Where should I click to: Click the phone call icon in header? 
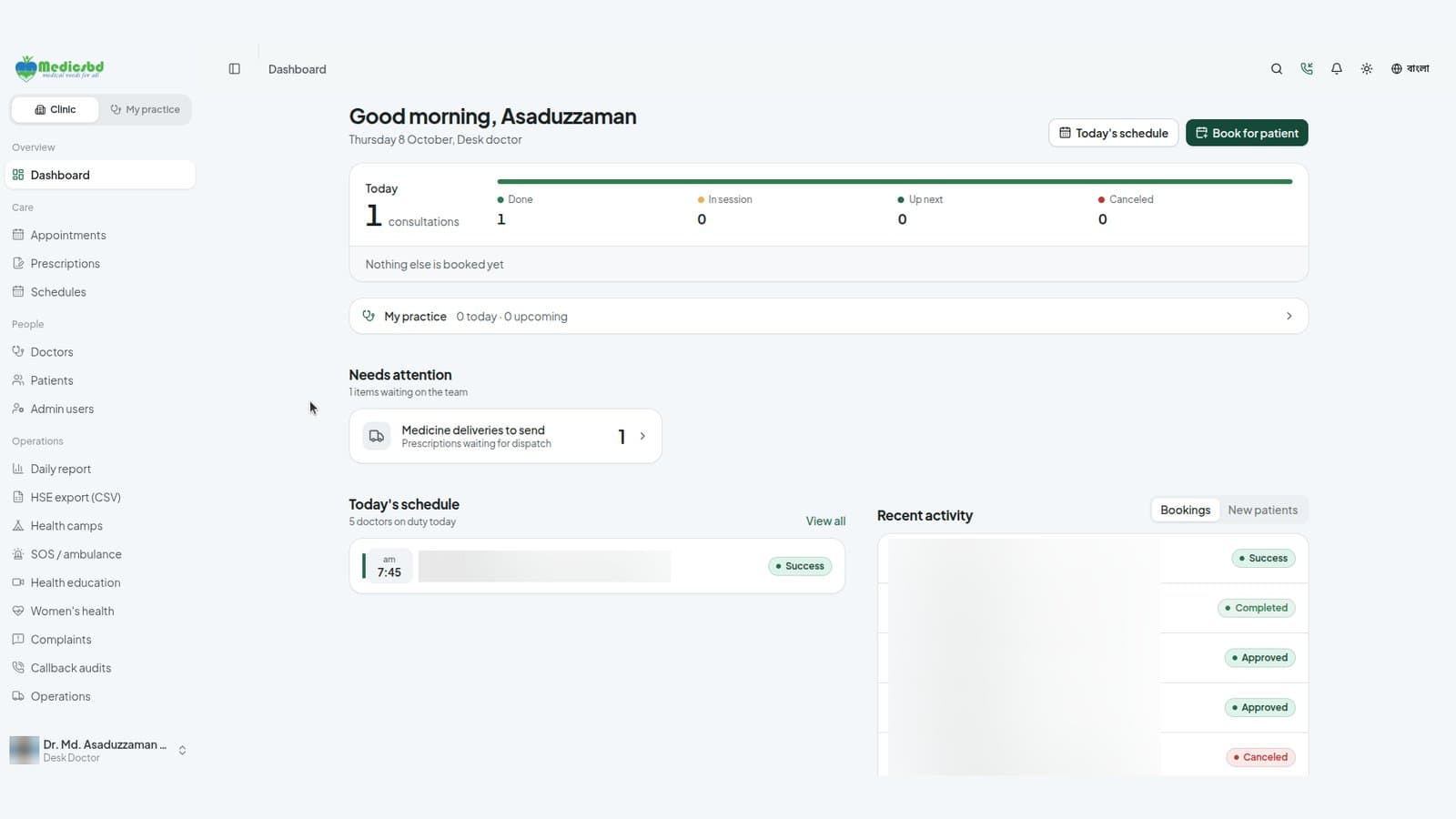coord(1307,69)
